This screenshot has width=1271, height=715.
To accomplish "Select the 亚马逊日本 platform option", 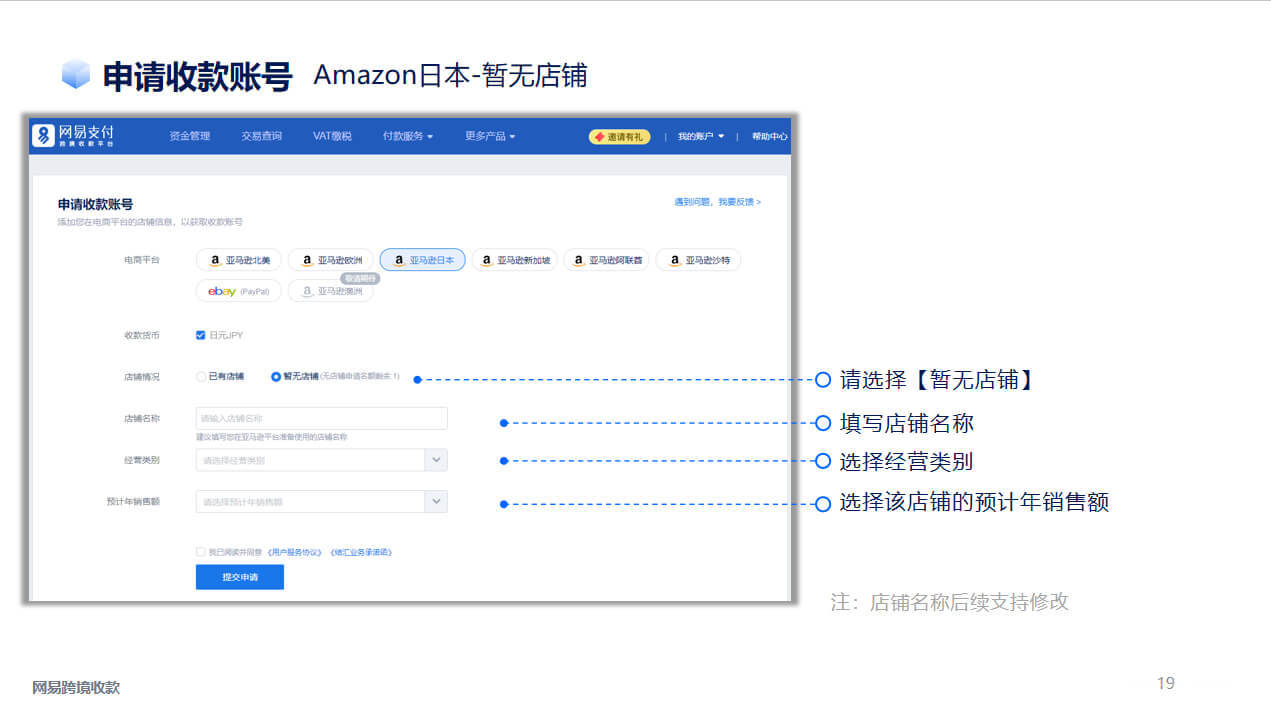I will [x=422, y=260].
